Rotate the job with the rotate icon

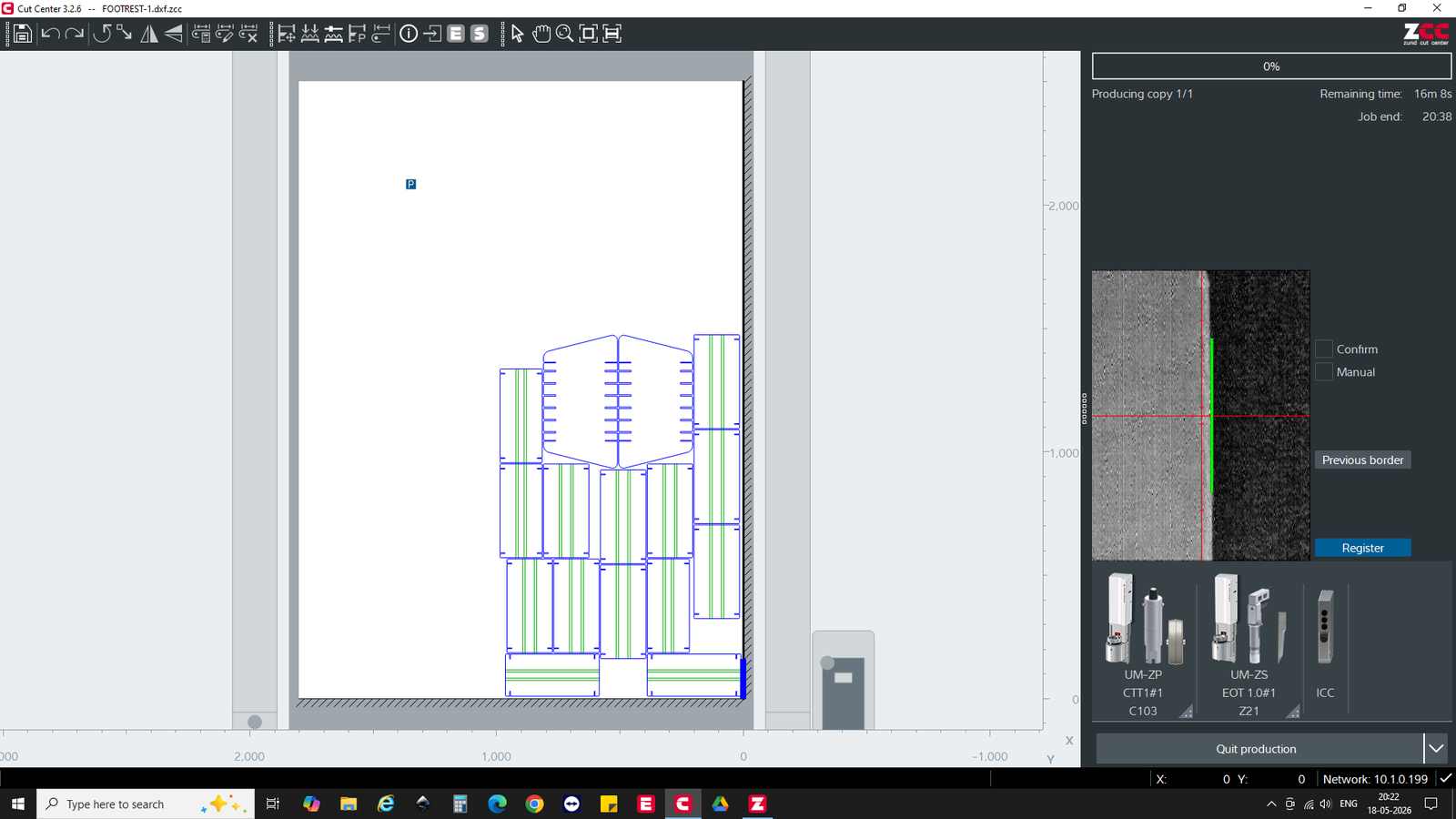[101, 34]
